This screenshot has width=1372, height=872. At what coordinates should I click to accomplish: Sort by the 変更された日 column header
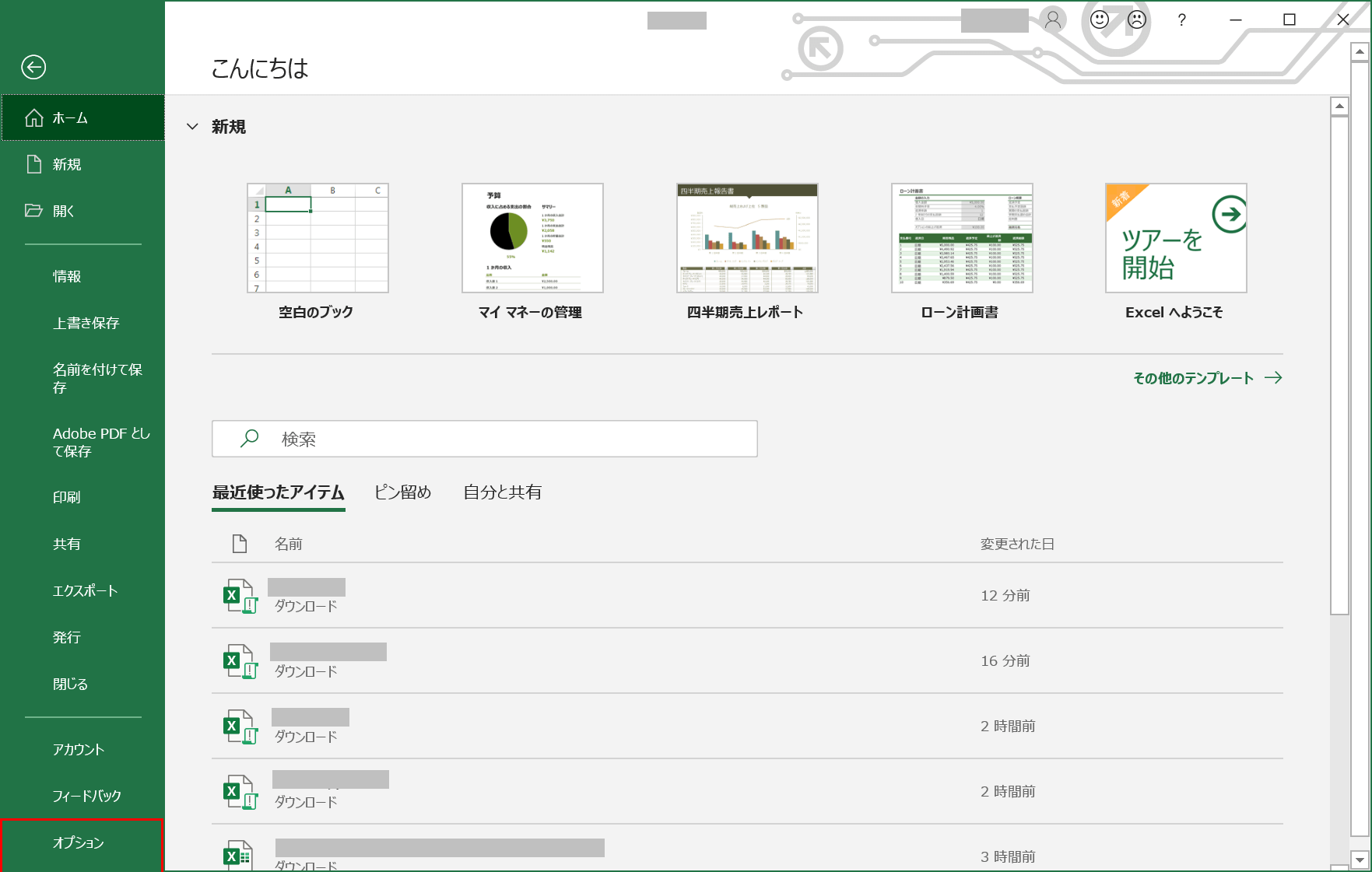[1017, 544]
